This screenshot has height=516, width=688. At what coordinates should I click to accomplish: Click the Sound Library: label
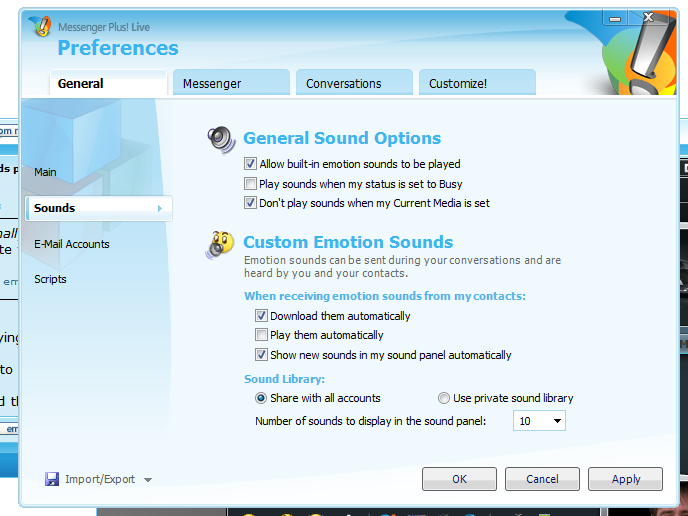284,379
